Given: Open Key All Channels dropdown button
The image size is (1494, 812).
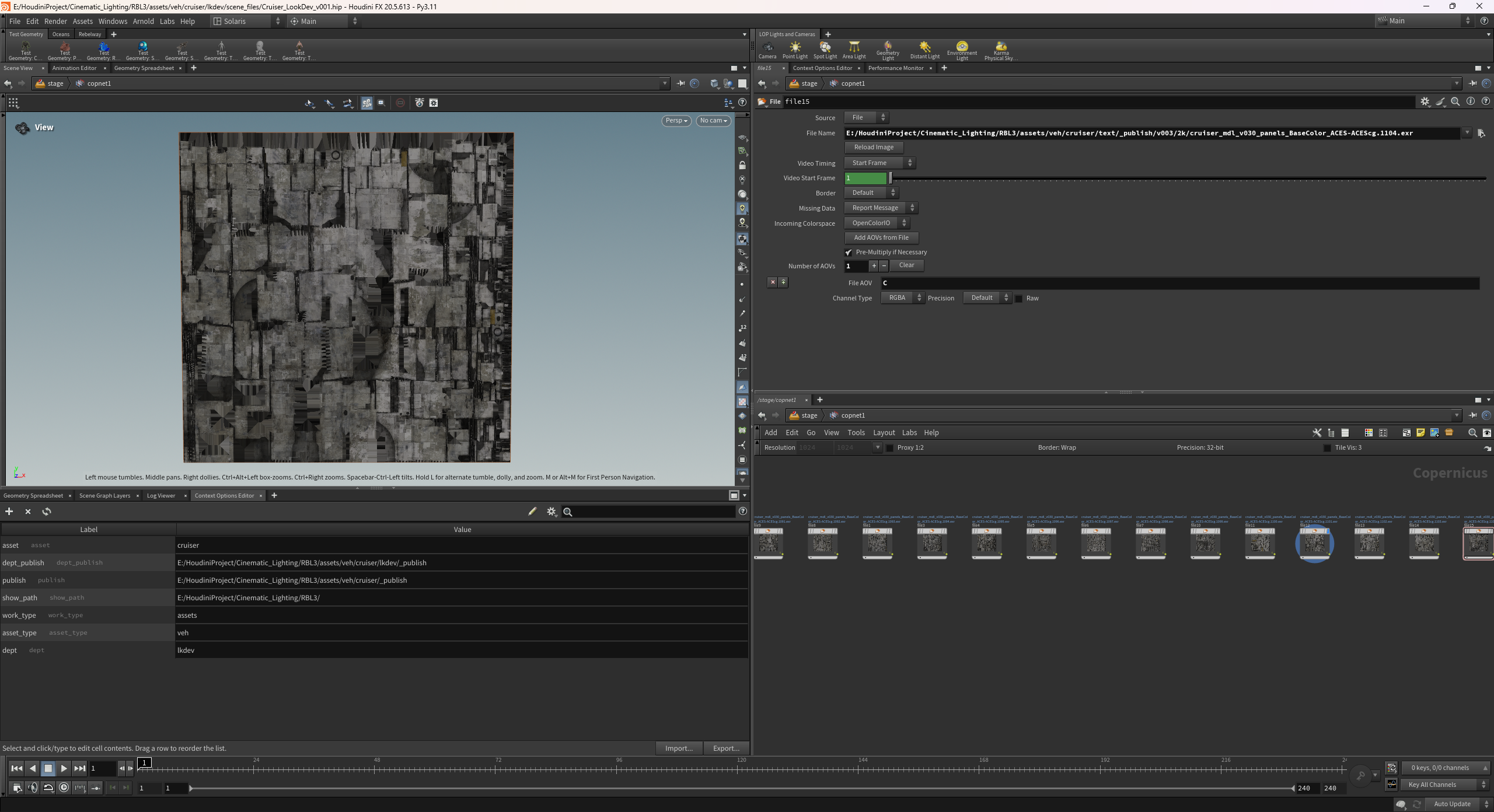Looking at the screenshot, I should point(1446,785).
